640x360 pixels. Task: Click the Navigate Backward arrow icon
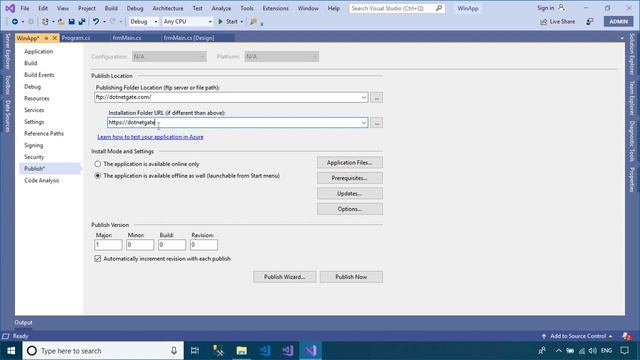(15, 22)
